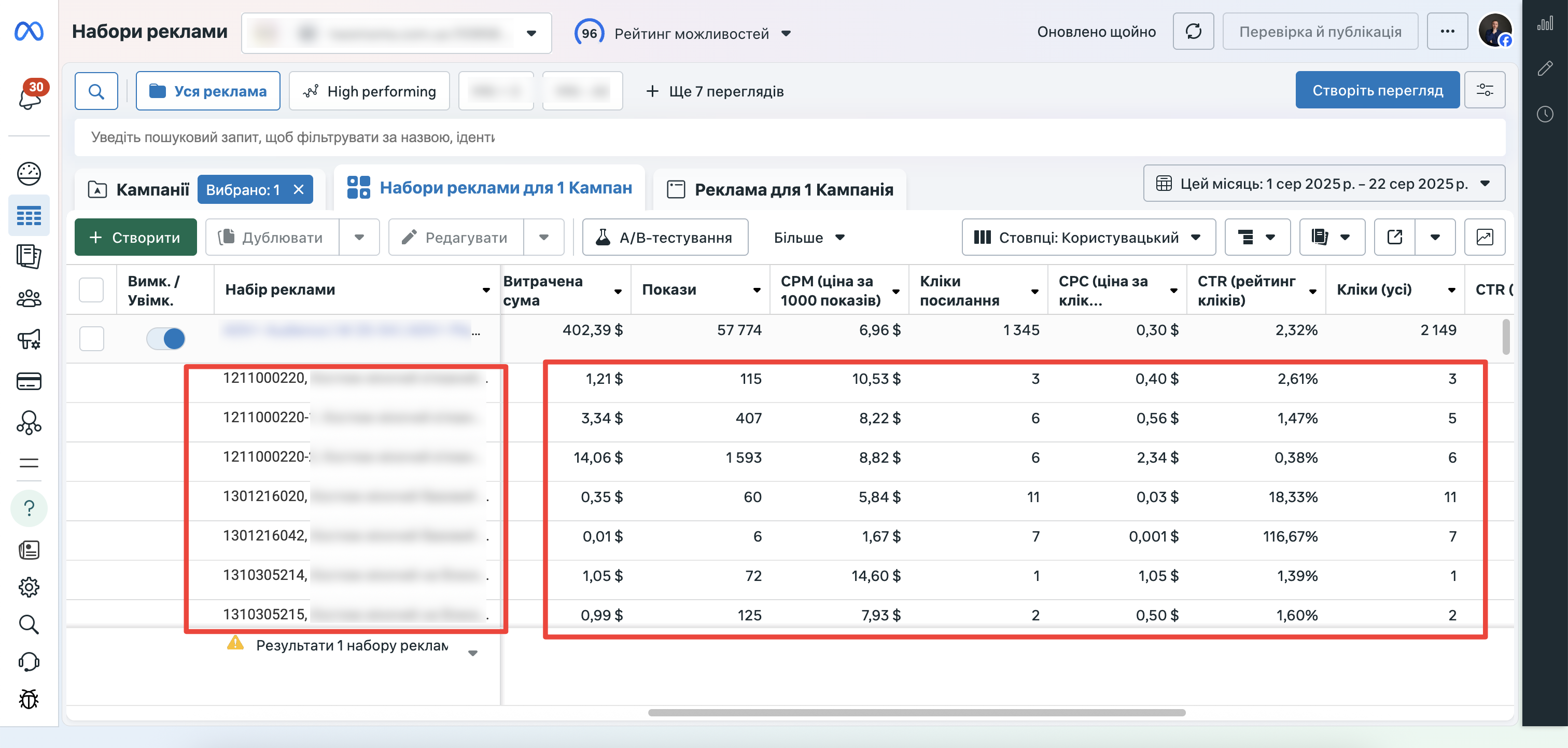Open audiences icon in left sidebar
The height and width of the screenshot is (748, 1568).
pyautogui.click(x=29, y=298)
